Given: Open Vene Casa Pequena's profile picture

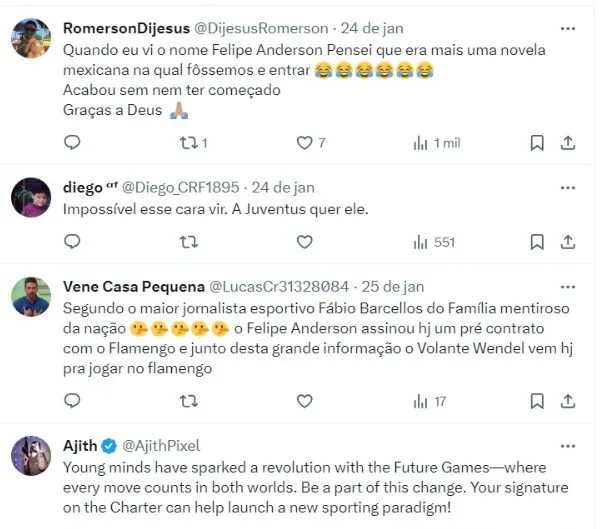Looking at the screenshot, I should 31,298.
